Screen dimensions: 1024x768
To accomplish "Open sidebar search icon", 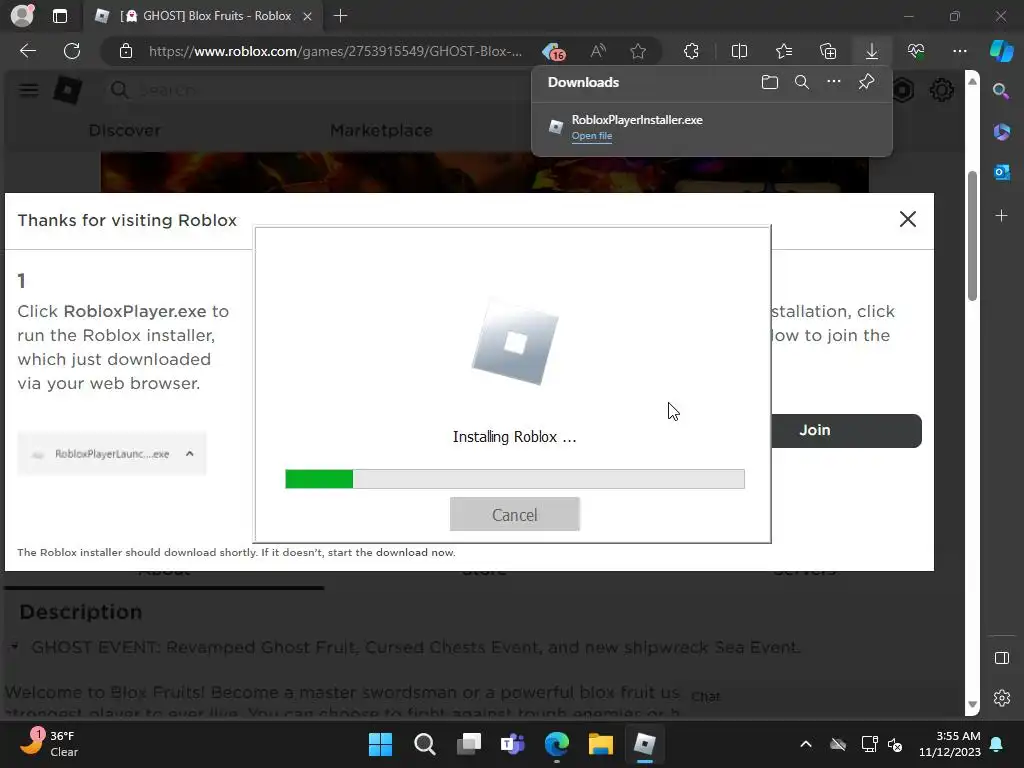I will (1001, 91).
